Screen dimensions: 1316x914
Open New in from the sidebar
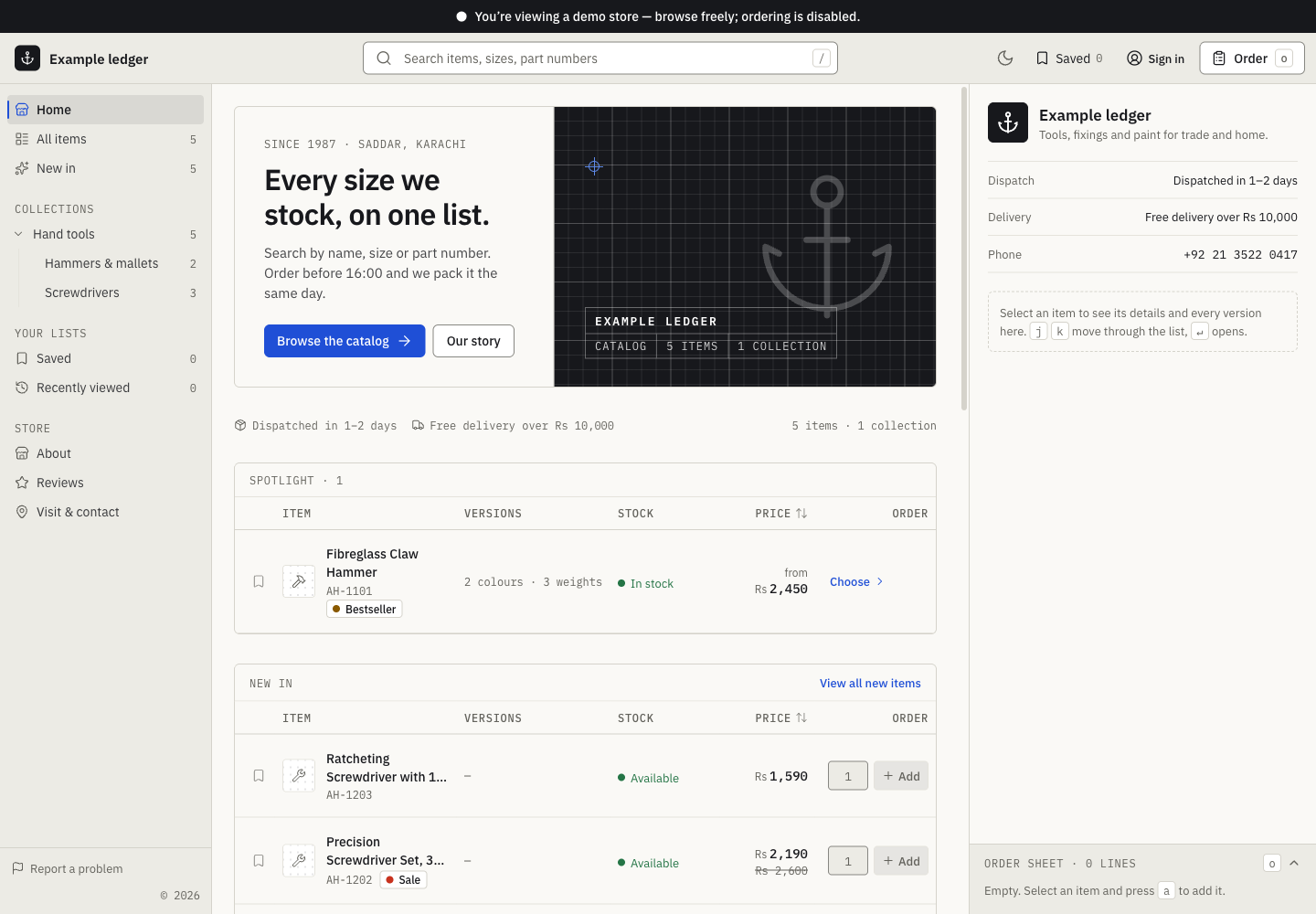(106, 168)
